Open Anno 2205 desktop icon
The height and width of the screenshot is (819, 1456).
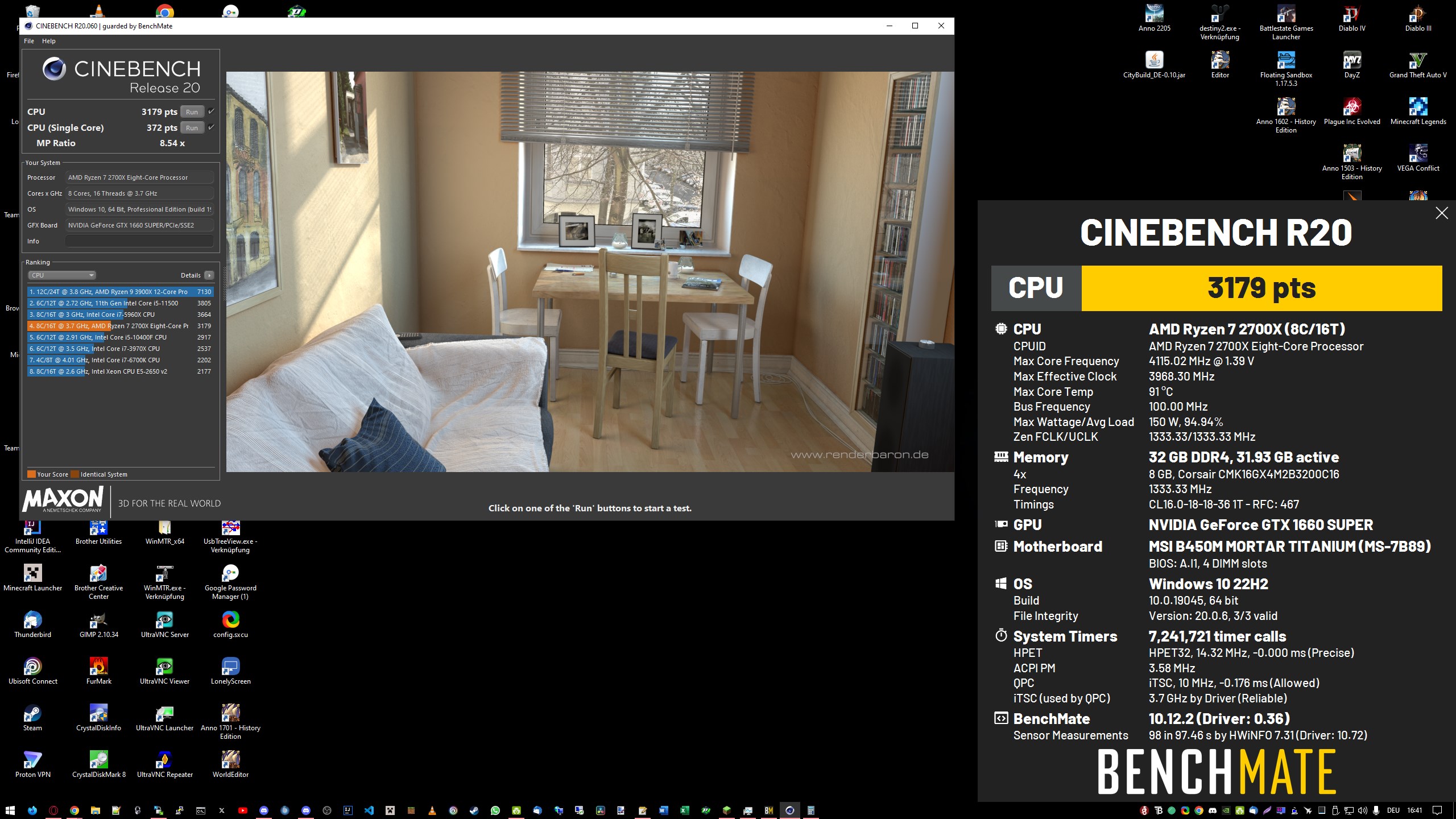(1154, 18)
